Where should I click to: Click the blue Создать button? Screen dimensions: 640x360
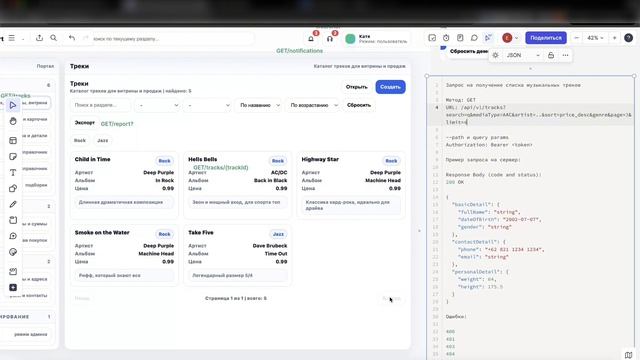(x=390, y=87)
